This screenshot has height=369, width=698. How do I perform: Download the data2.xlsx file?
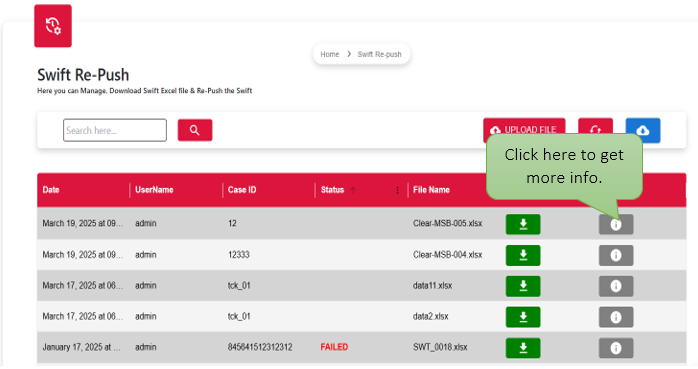point(523,317)
